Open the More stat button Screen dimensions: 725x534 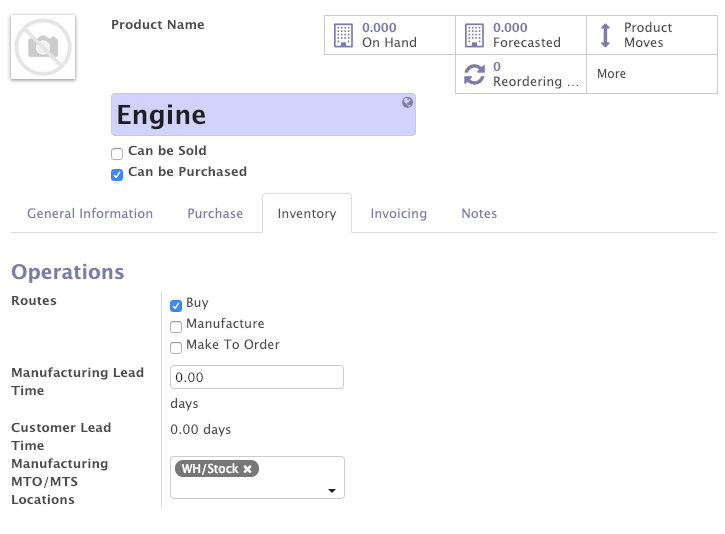(651, 74)
